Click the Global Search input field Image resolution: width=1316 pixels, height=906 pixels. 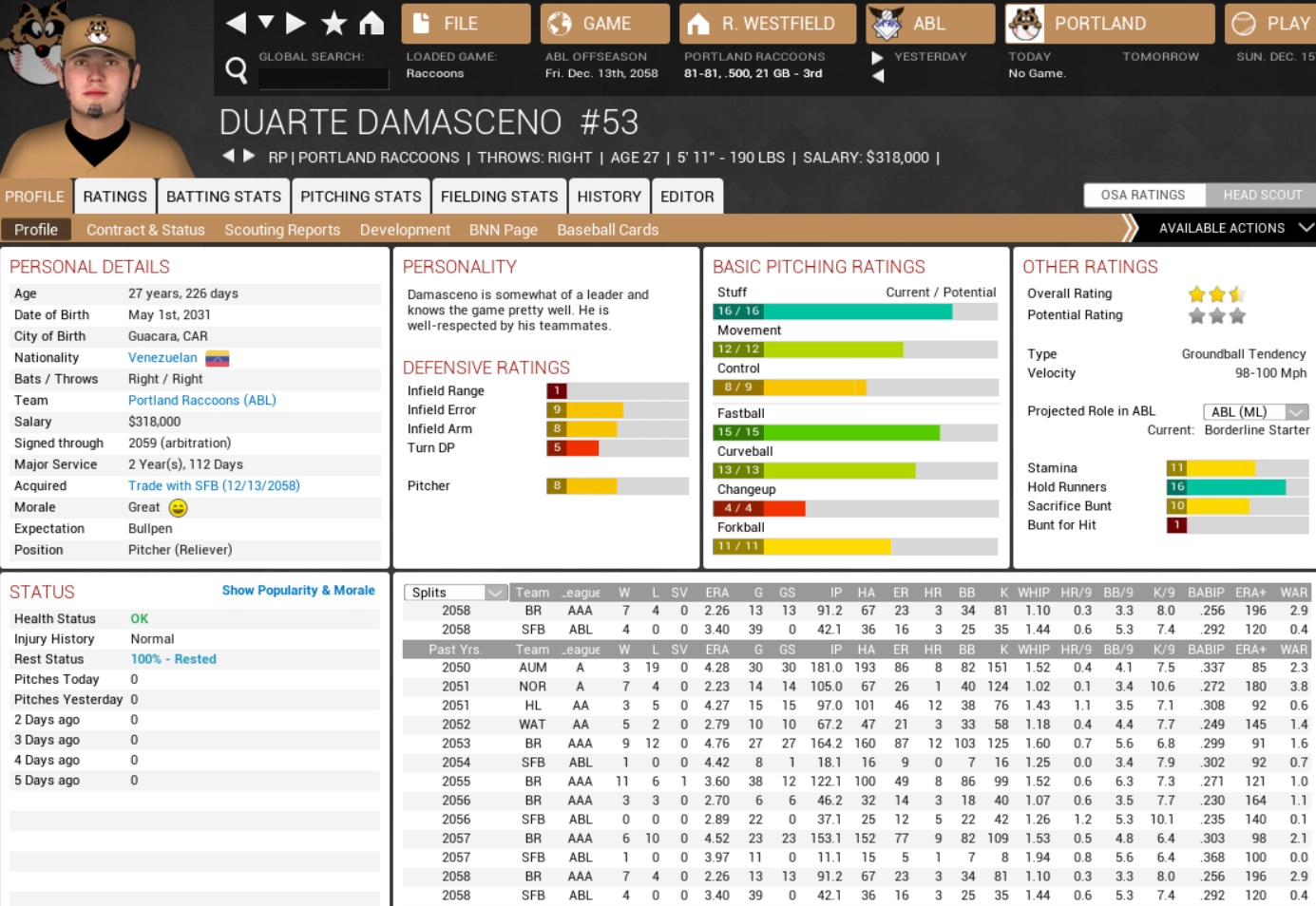(323, 79)
